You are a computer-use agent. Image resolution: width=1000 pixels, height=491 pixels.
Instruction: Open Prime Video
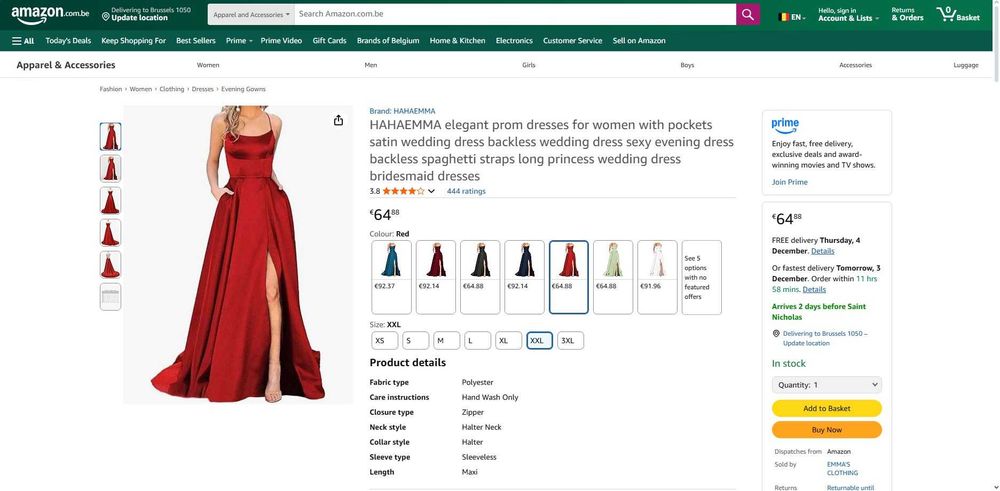click(281, 41)
